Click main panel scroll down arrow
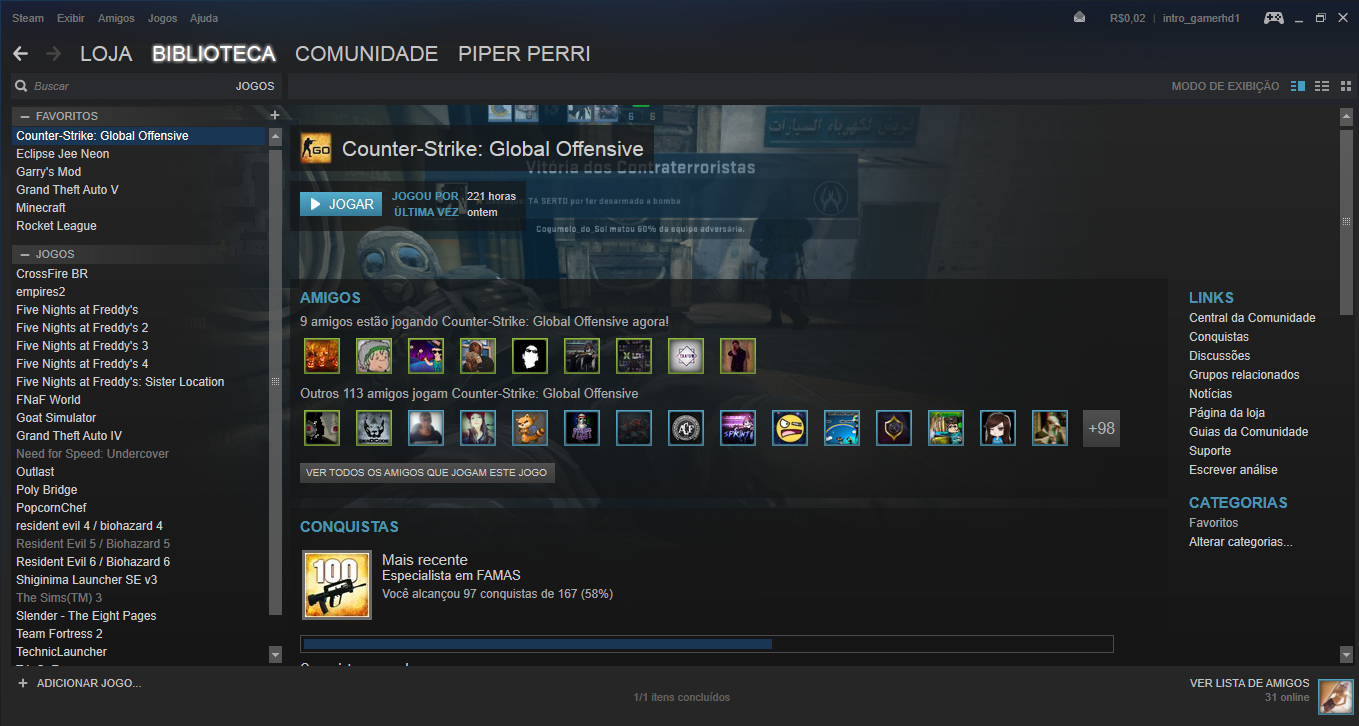This screenshot has width=1359, height=726. (x=1346, y=654)
